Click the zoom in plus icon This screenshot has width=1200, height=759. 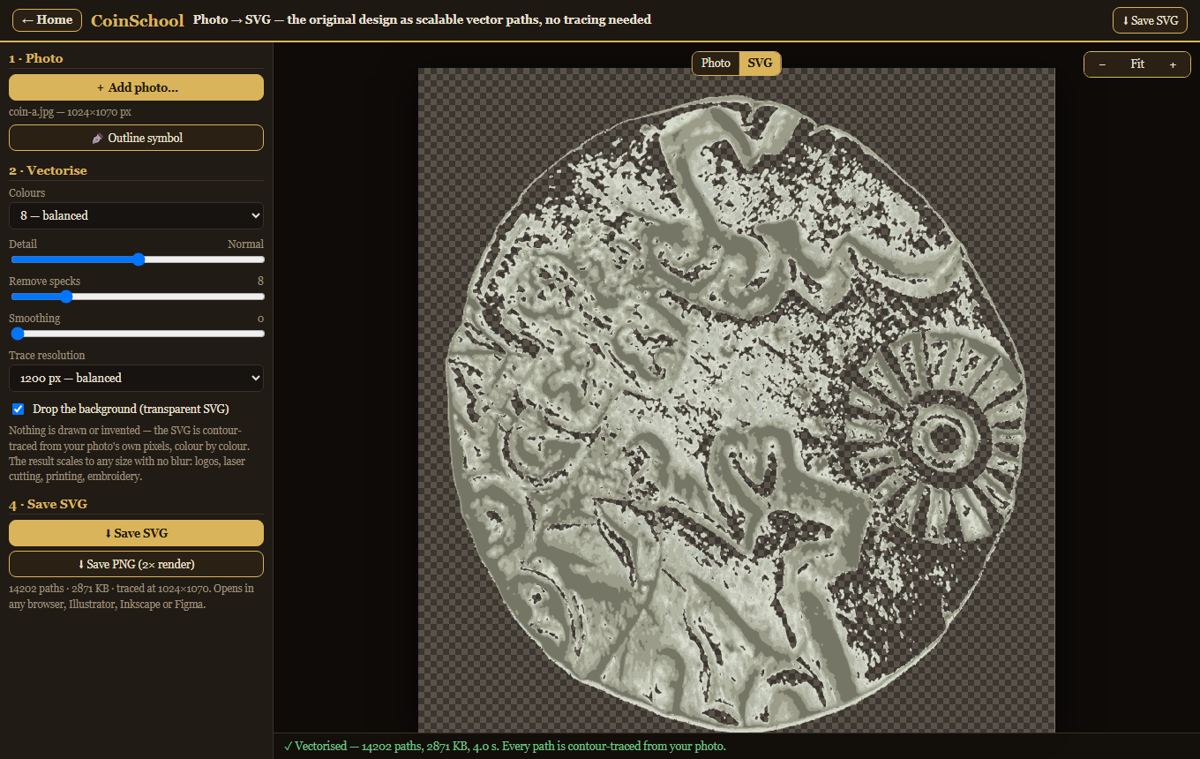1172,64
